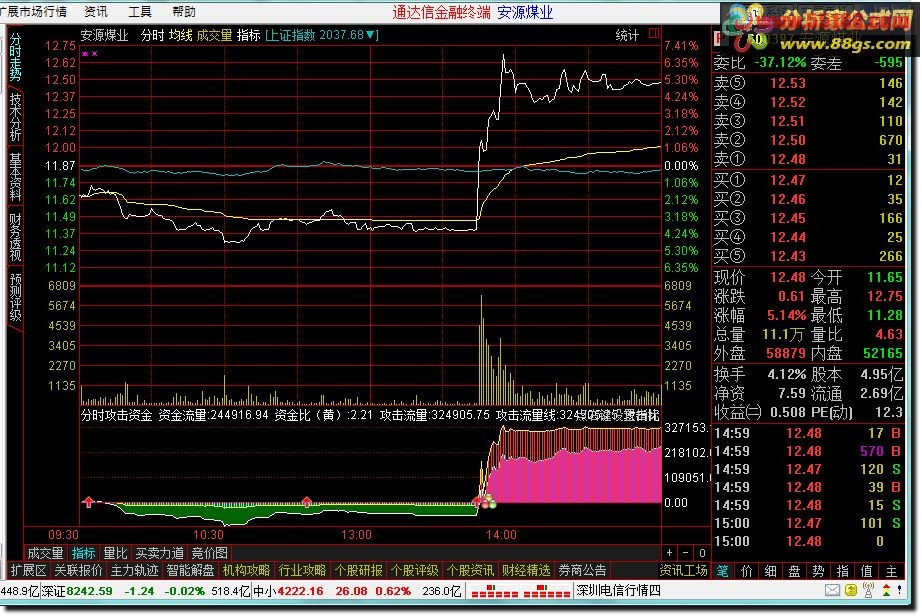The height and width of the screenshot is (616, 922).
Task: Open the 帮助 menu
Action: click(x=184, y=11)
